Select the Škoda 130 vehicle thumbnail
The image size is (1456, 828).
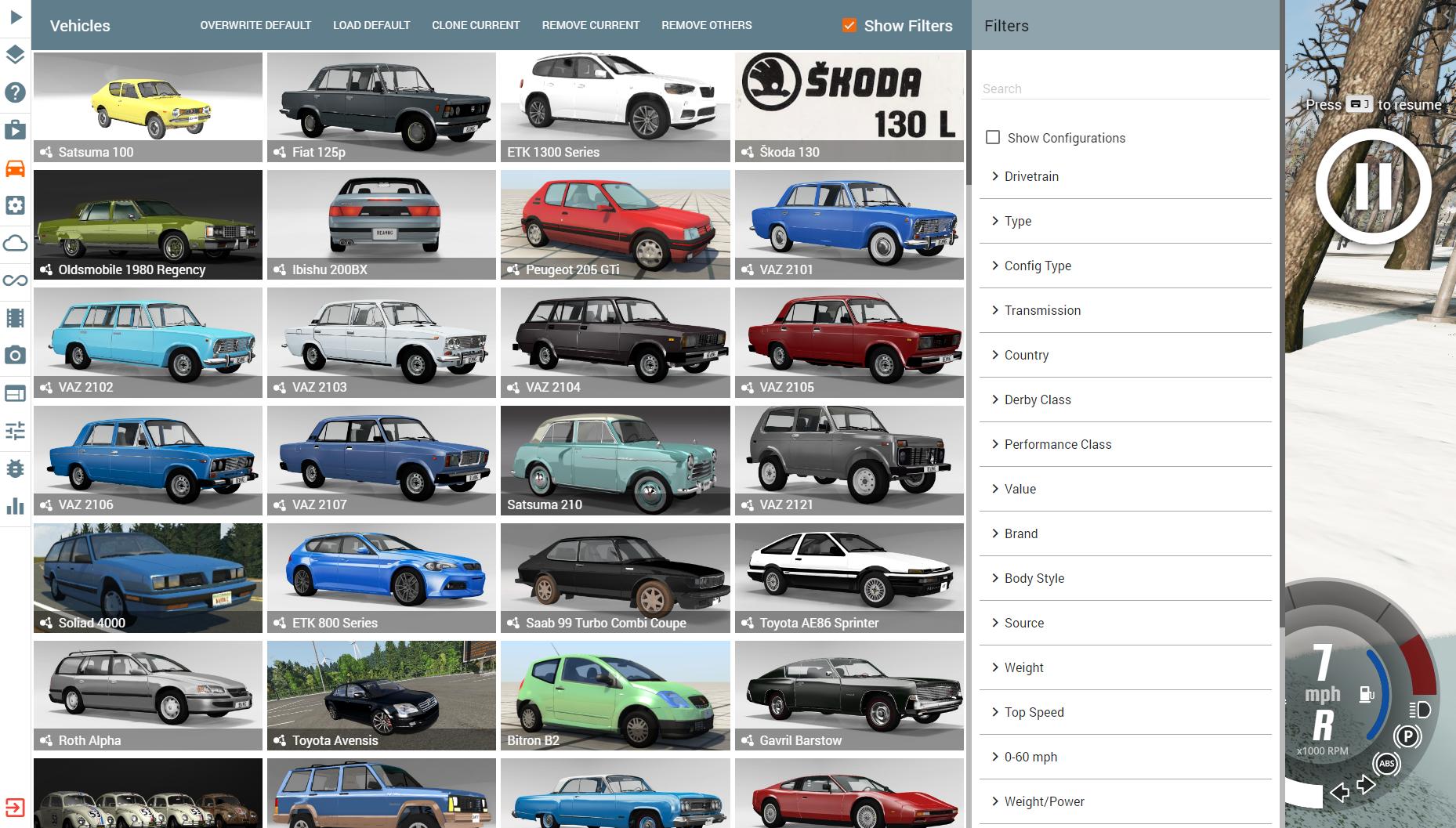pos(849,107)
